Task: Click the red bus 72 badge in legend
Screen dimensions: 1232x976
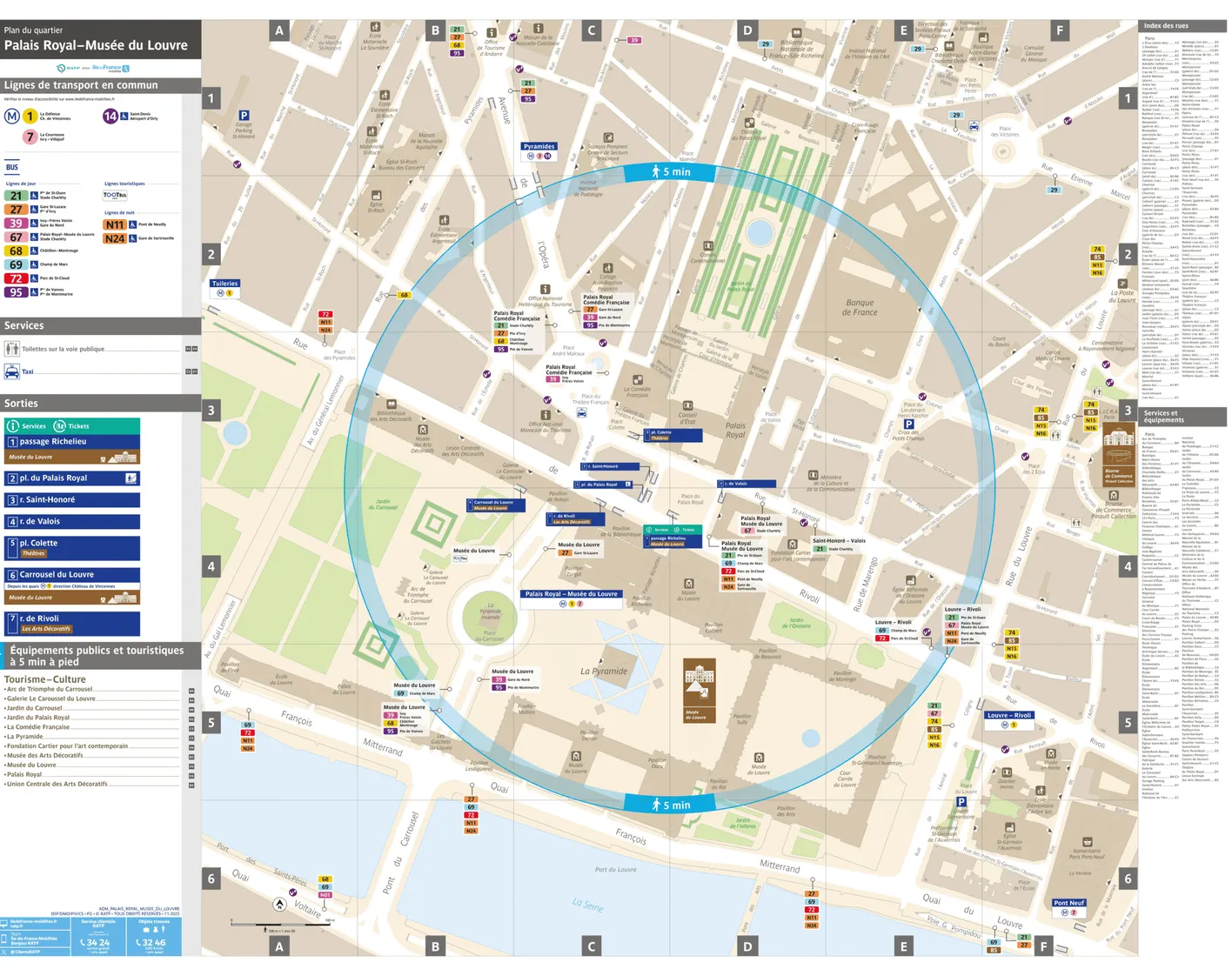Action: point(16,278)
